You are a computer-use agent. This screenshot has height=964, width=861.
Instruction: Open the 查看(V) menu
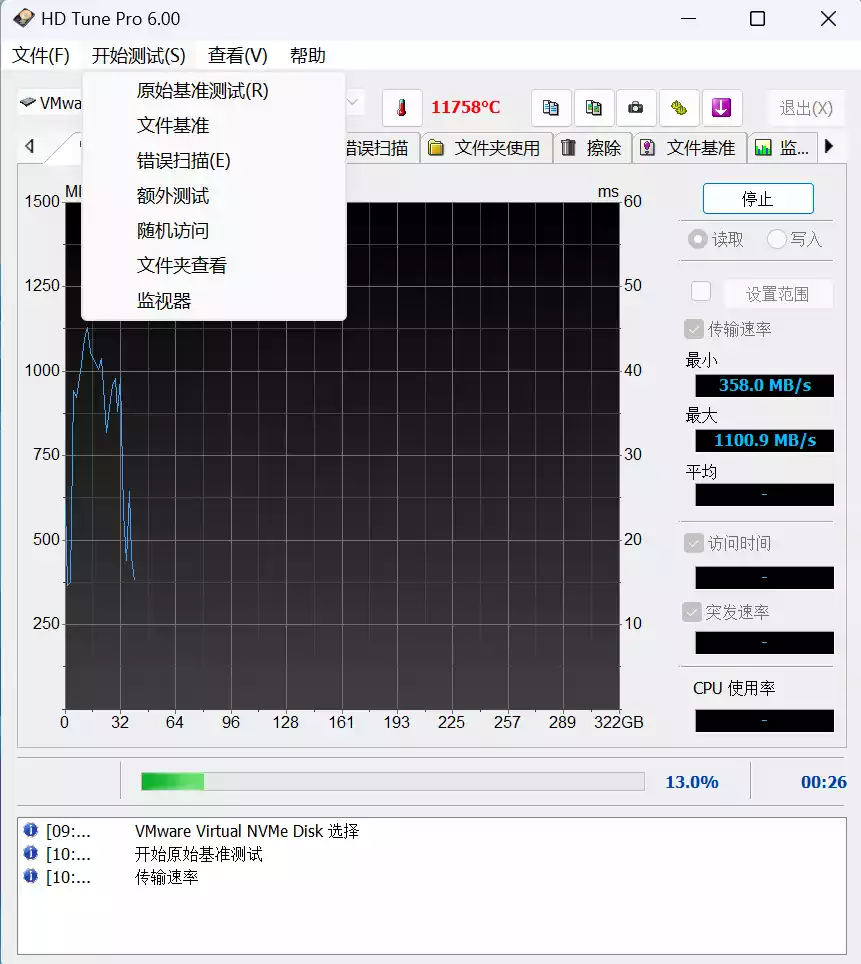237,56
